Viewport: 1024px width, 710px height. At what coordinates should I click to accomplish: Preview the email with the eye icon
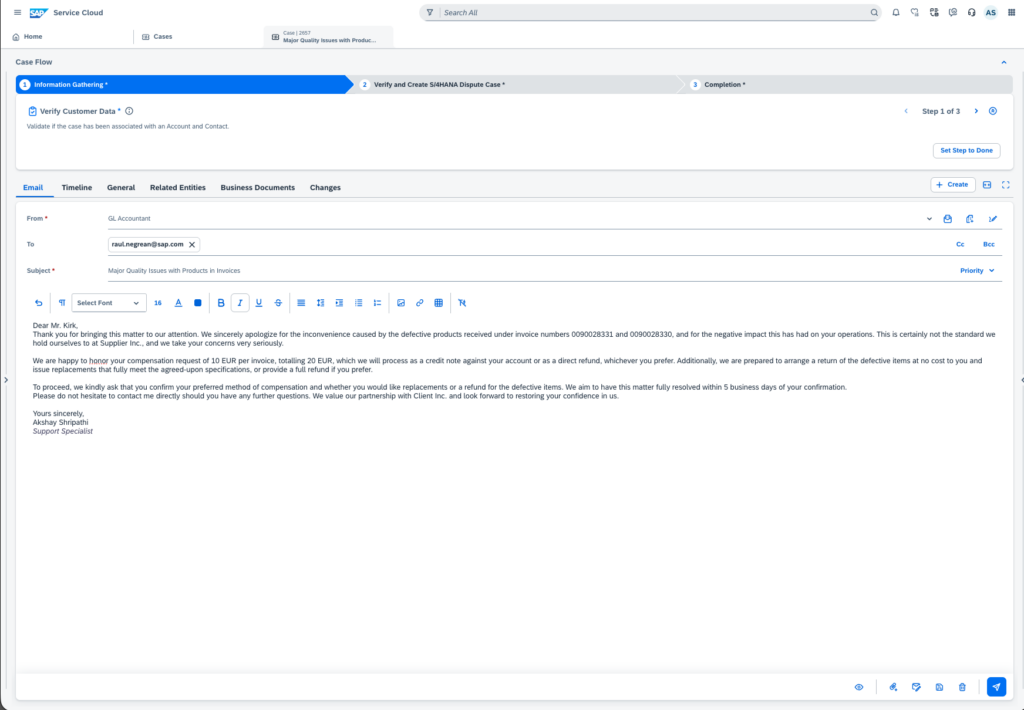coord(859,686)
